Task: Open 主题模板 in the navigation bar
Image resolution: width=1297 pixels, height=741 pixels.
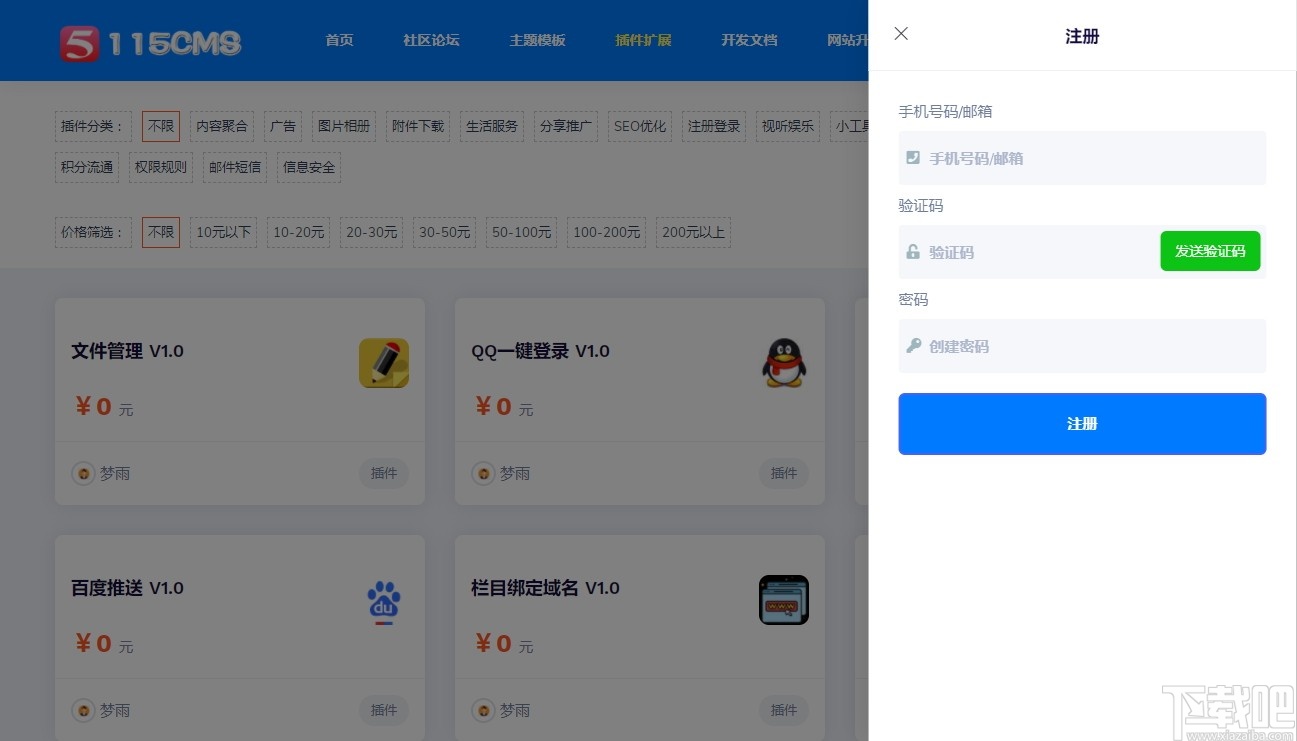Action: [x=537, y=40]
